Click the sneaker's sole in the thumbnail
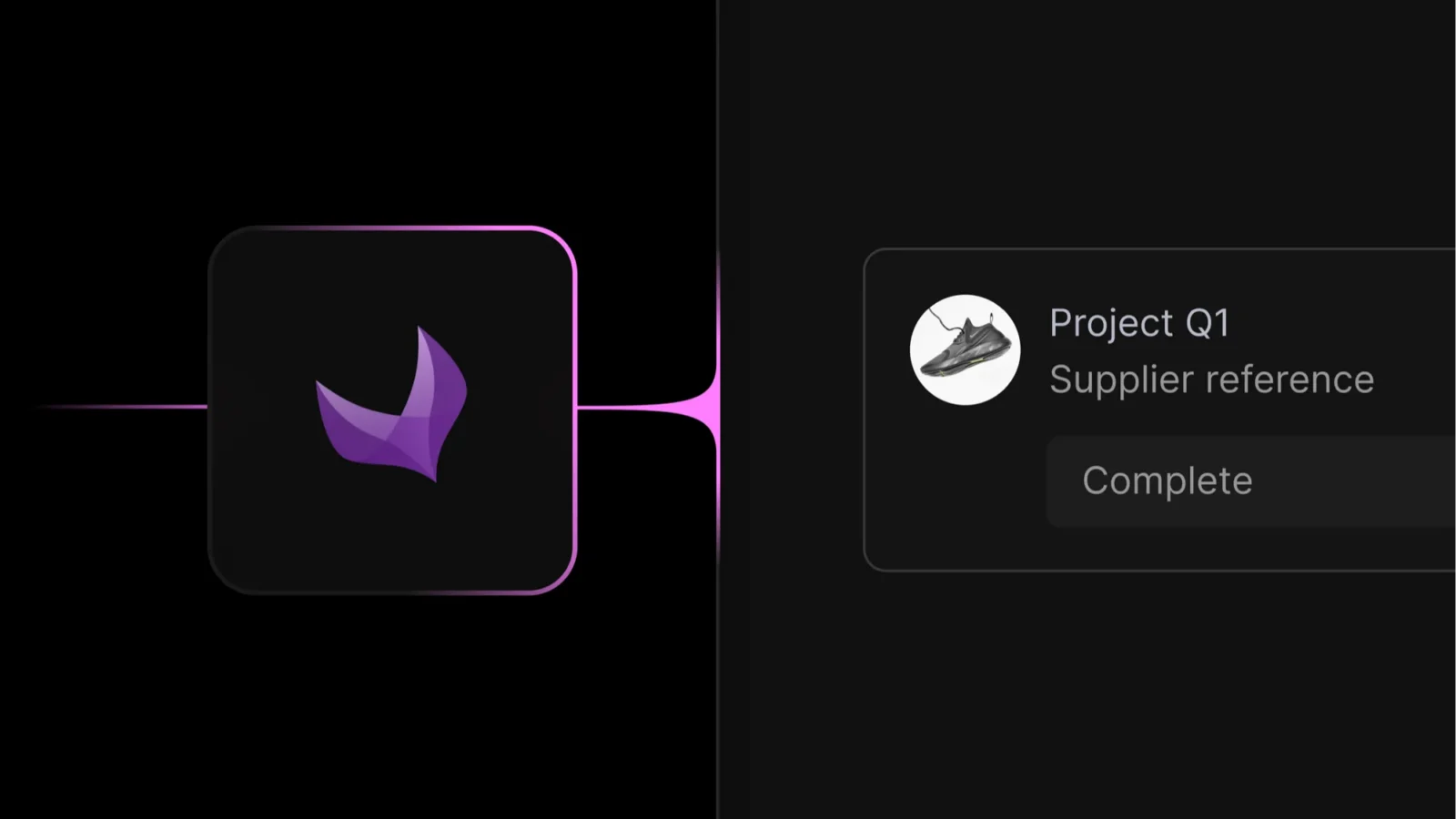Viewport: 1456px width, 819px height. click(965, 367)
